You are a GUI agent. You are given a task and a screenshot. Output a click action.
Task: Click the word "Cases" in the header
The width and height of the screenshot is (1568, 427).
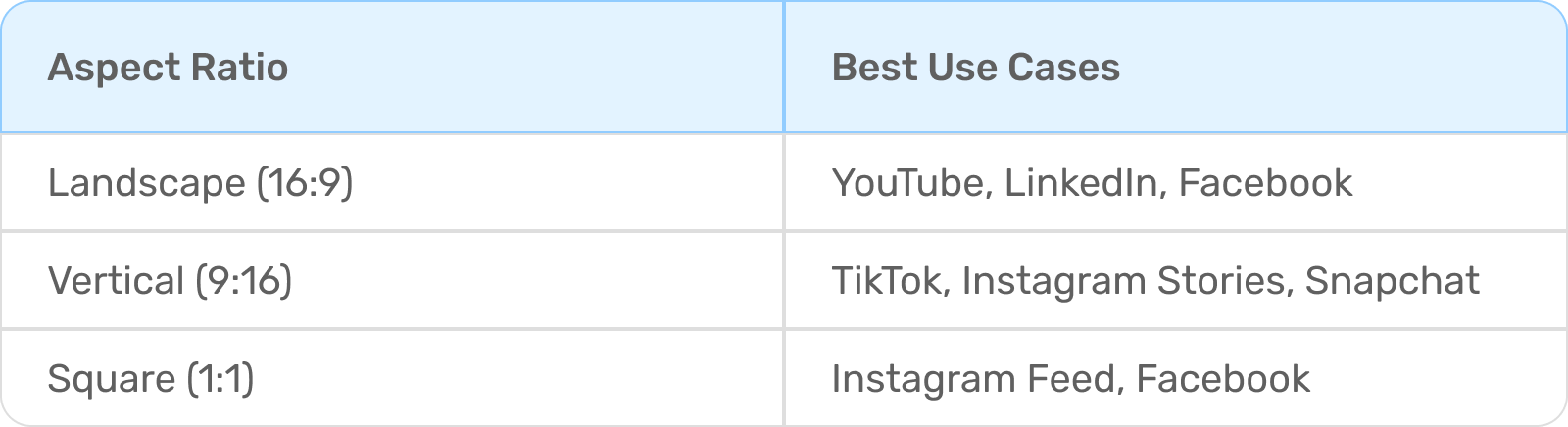pyautogui.click(x=1063, y=68)
